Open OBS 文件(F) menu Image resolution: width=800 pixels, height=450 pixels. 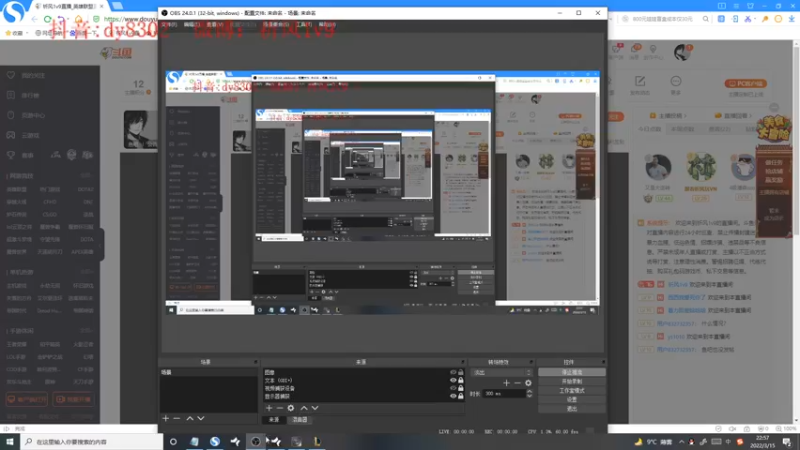(x=169, y=24)
